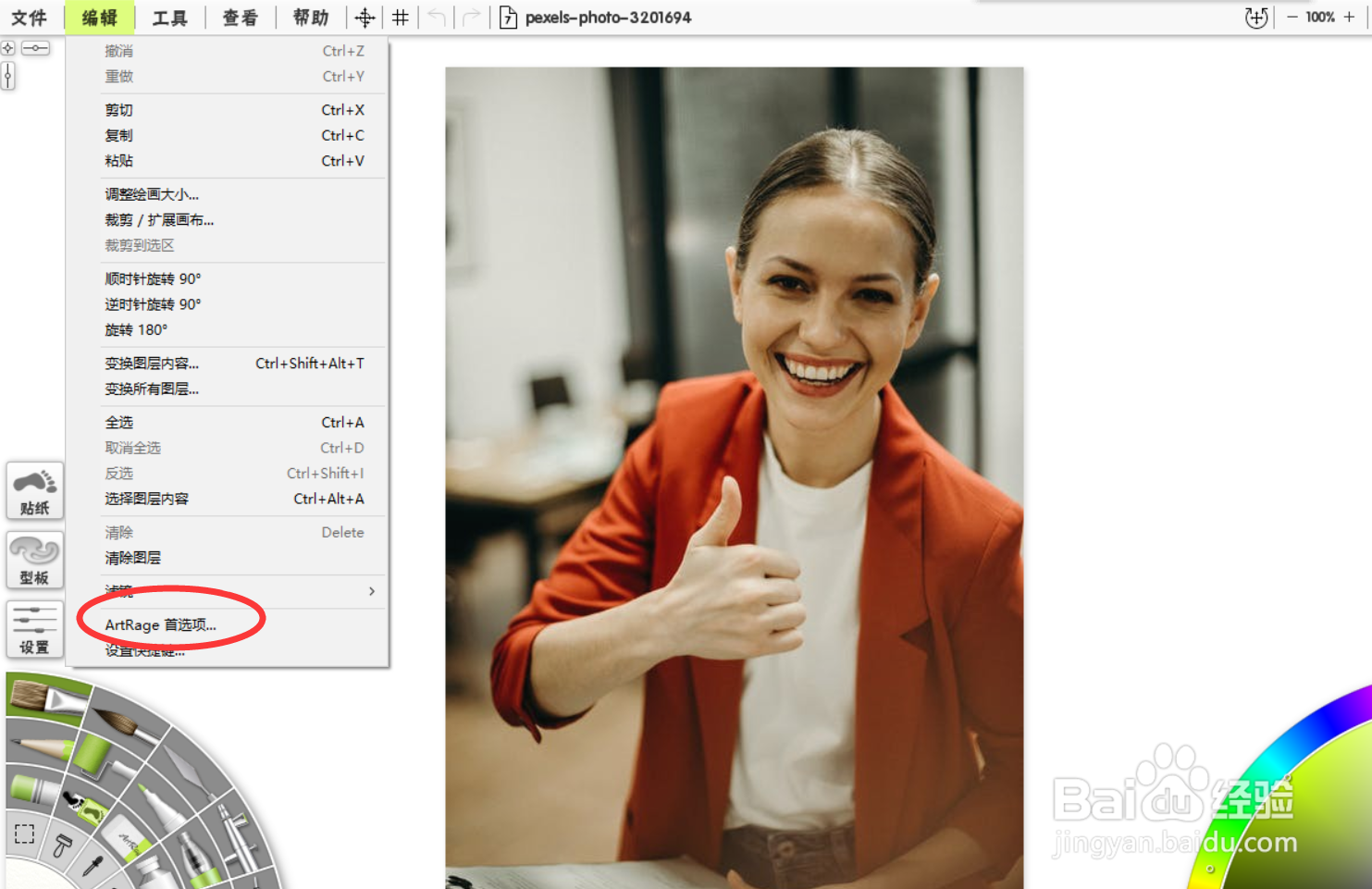Screen dimensions: 1372x889
Task: Select the Color Sampler eyedropper tool
Action: pyautogui.click(x=93, y=866)
